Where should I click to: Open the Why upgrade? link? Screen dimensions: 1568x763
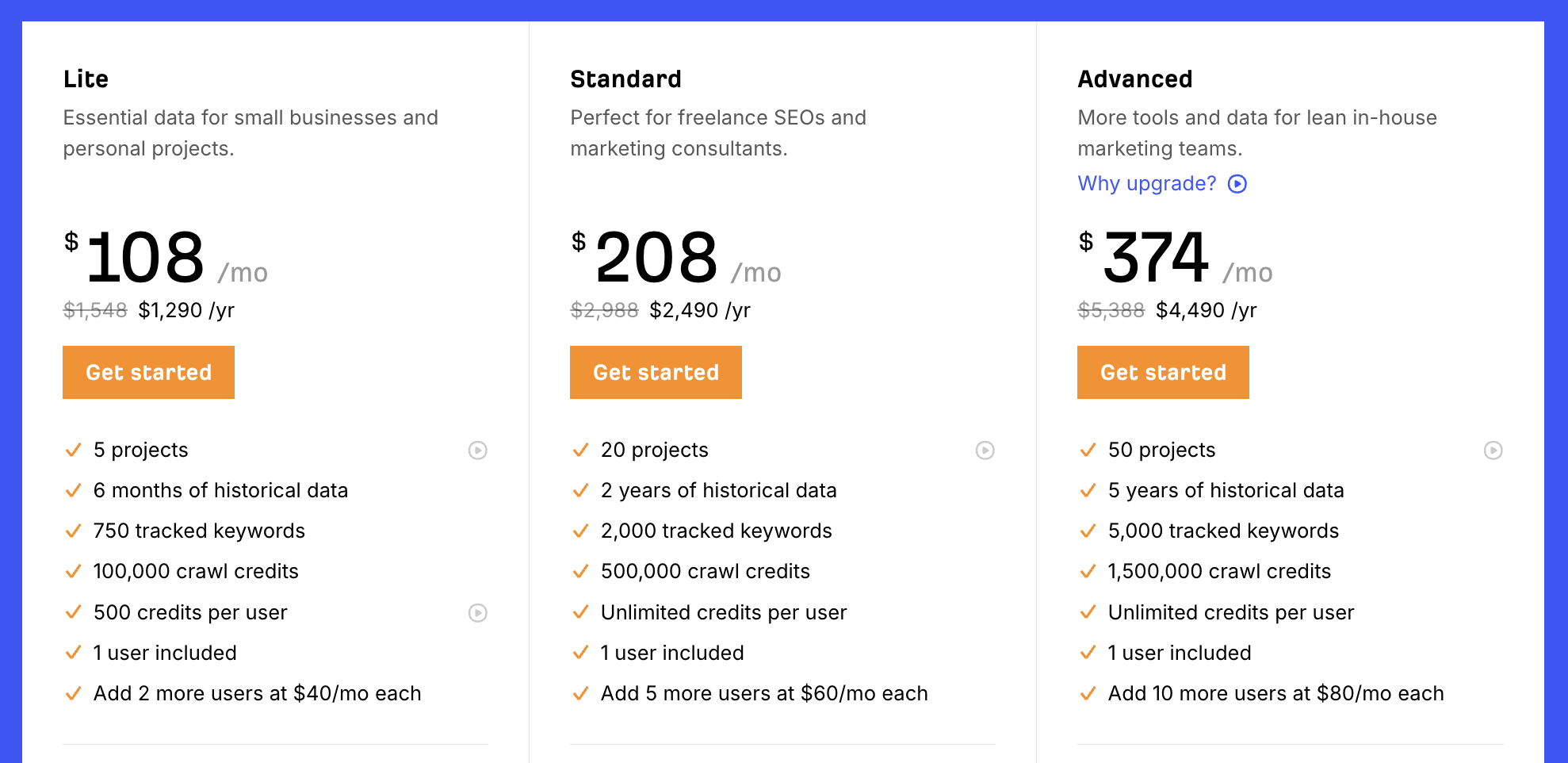pyautogui.click(x=1146, y=184)
